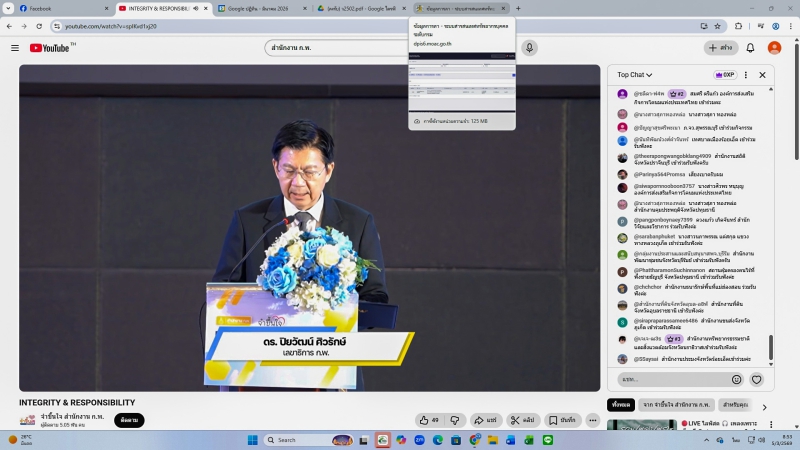Screen dimensions: 800x450
Task: Click the Clip button with scissors
Action: (x=522, y=420)
